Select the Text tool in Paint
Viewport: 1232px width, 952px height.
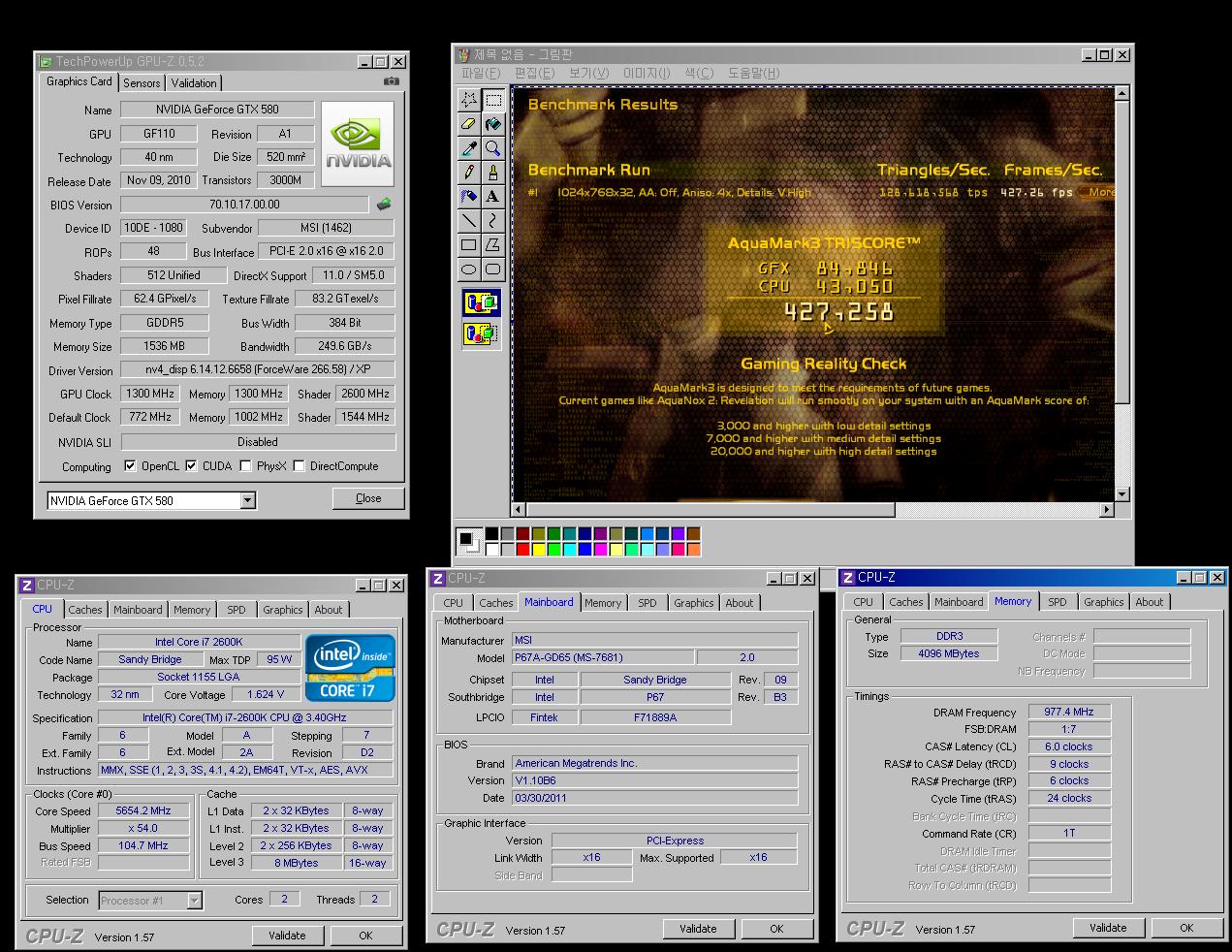click(x=492, y=197)
